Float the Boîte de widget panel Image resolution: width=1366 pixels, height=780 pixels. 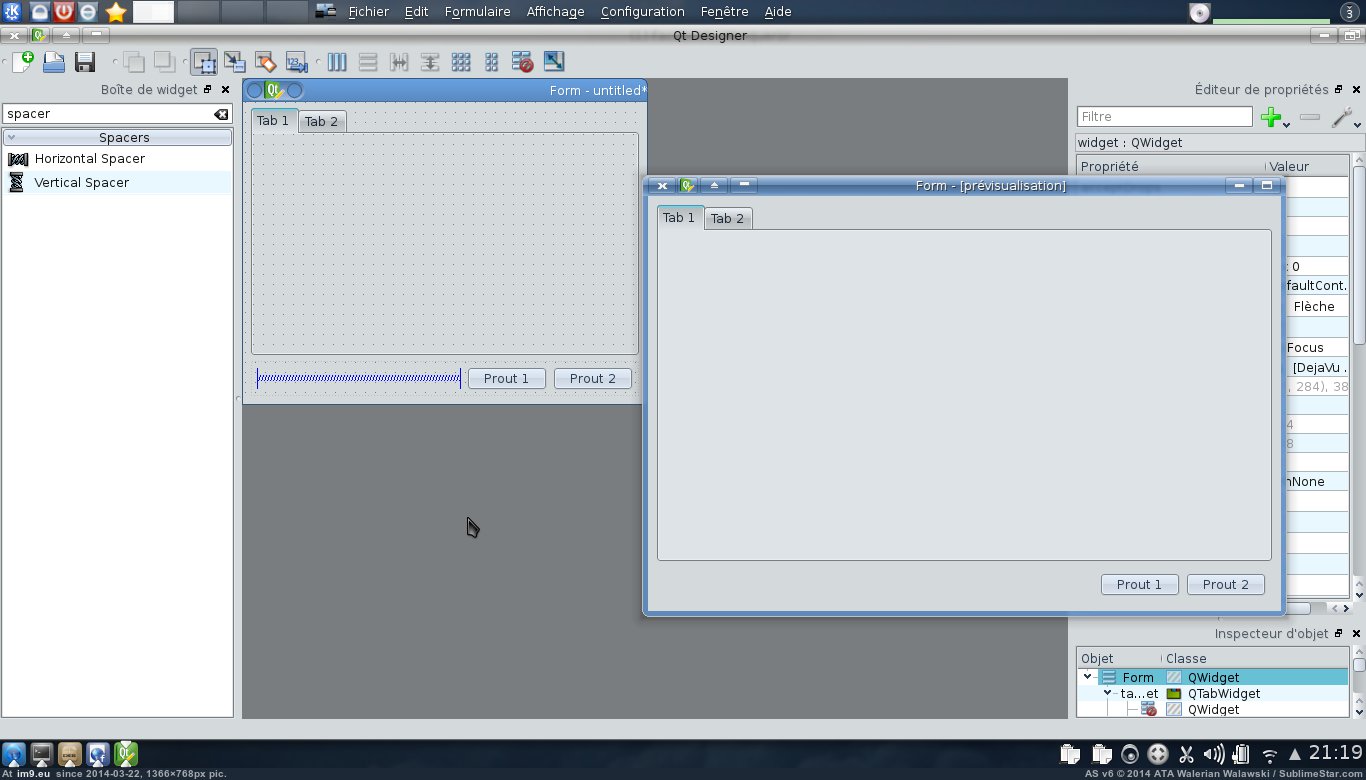pyautogui.click(x=208, y=90)
